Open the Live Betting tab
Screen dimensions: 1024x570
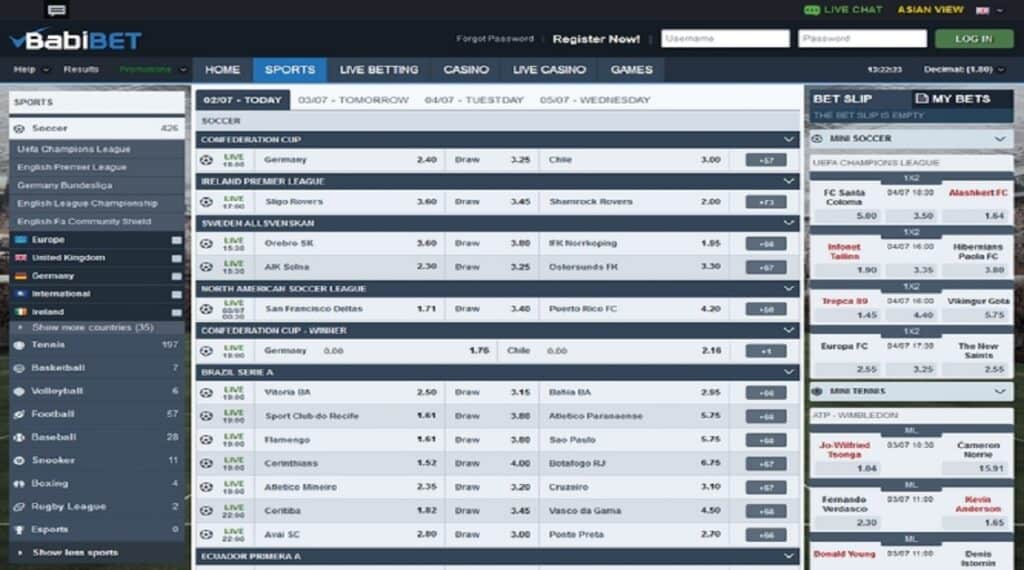tap(379, 70)
